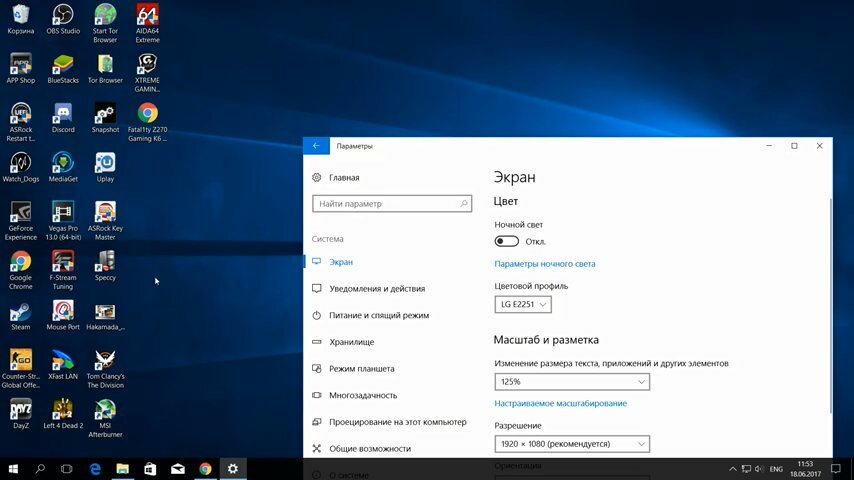Open taskbar search magnifier

[40, 469]
